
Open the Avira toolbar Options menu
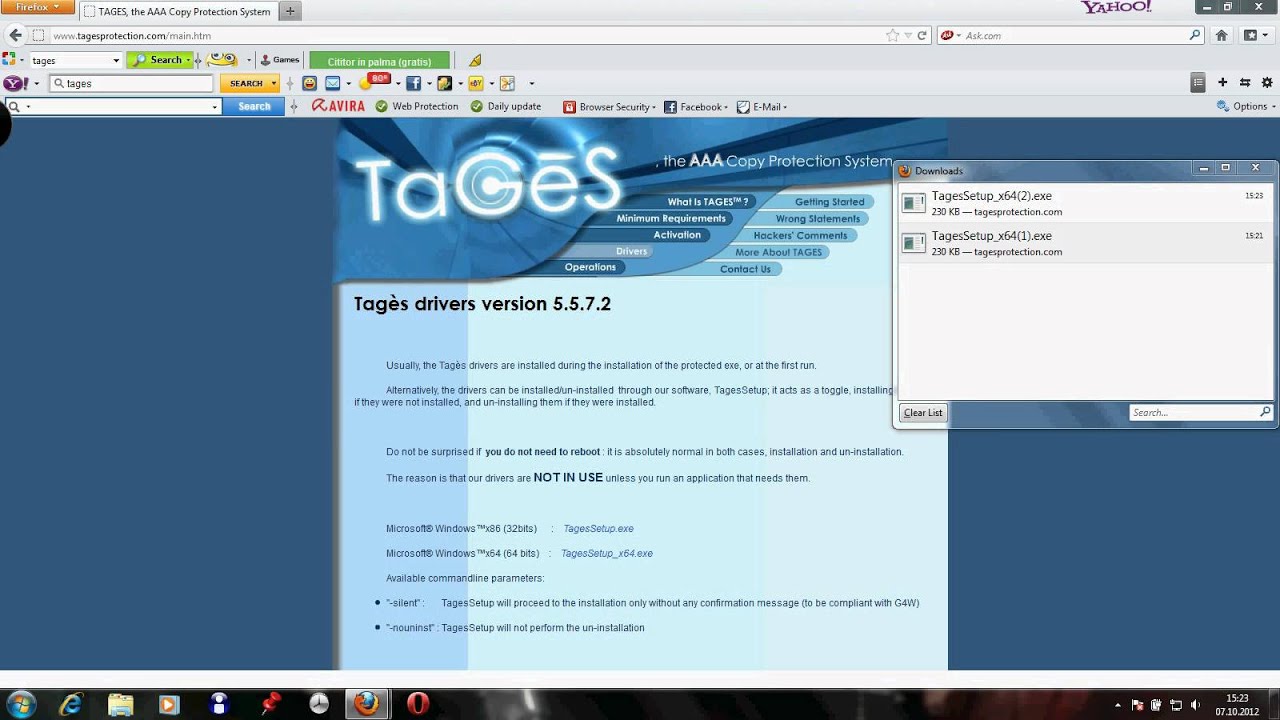(x=1245, y=106)
